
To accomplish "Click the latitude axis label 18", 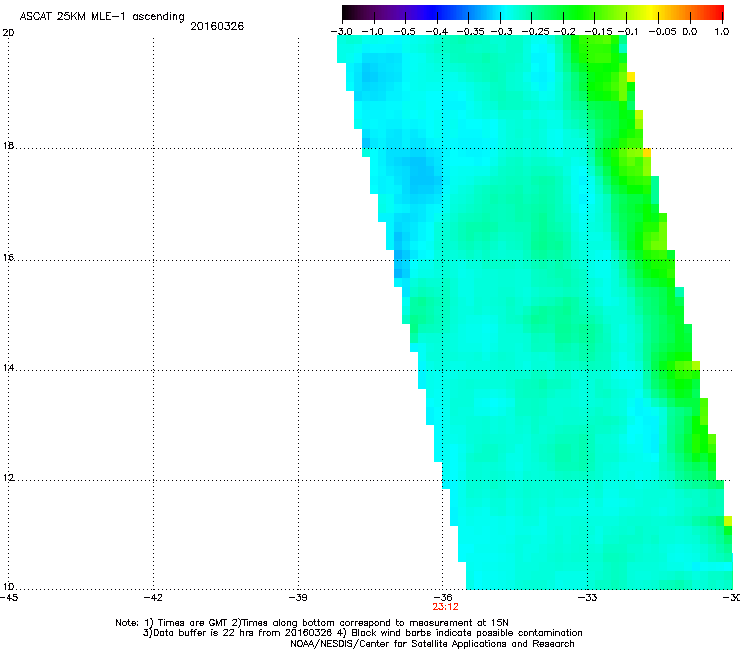I will (x=8, y=145).
